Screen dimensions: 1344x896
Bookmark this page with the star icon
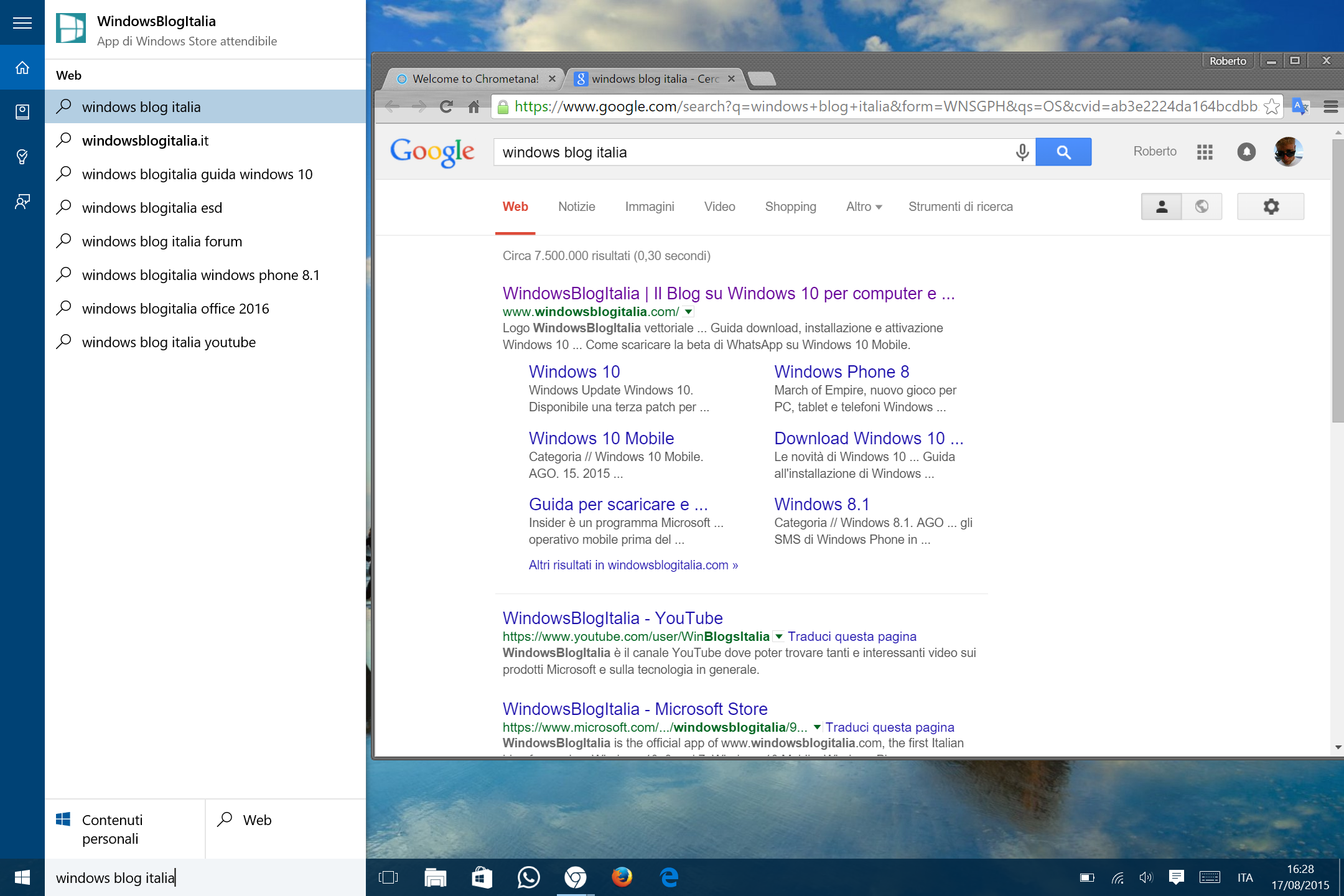[x=1272, y=107]
